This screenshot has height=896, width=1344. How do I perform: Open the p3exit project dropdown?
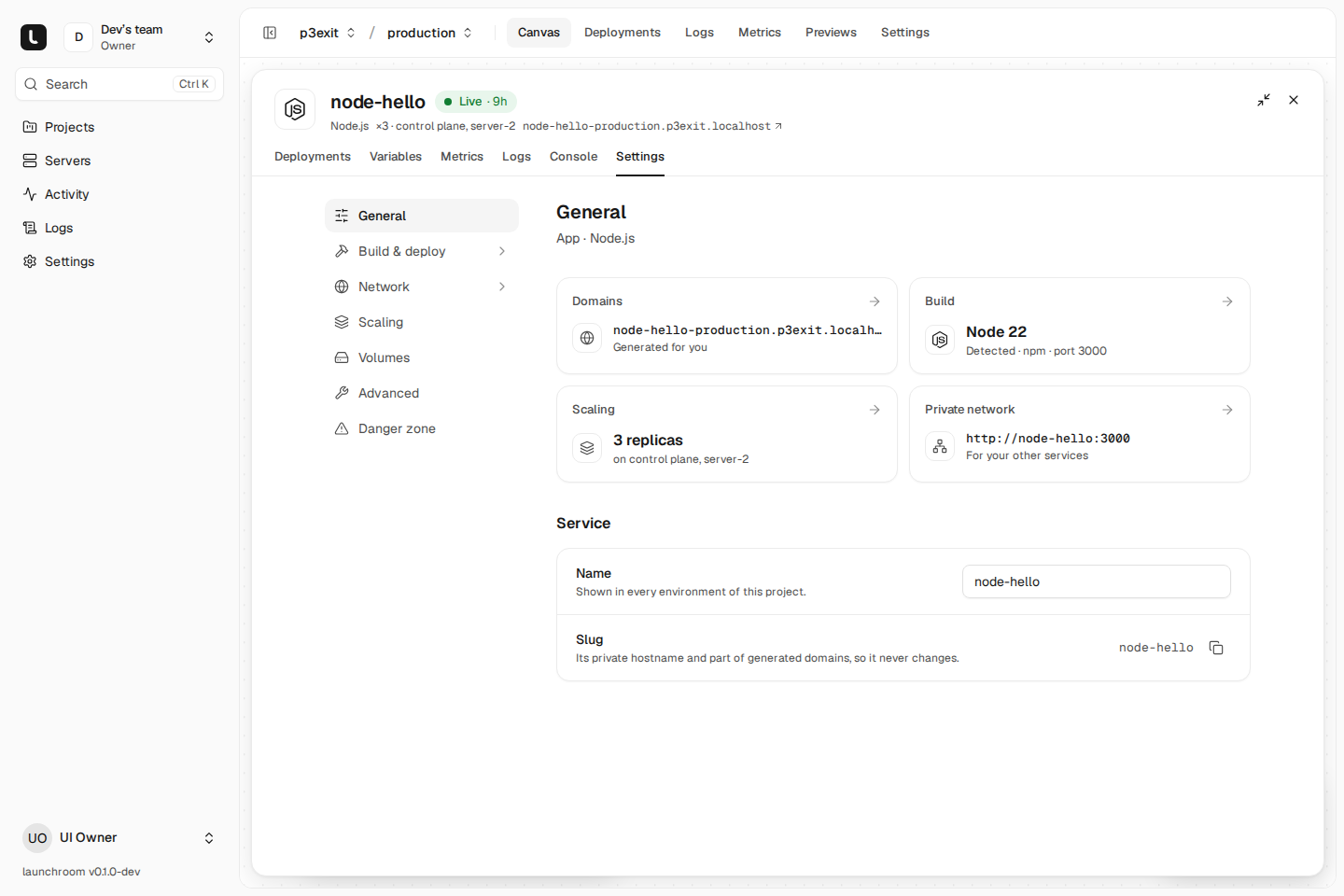(x=328, y=33)
